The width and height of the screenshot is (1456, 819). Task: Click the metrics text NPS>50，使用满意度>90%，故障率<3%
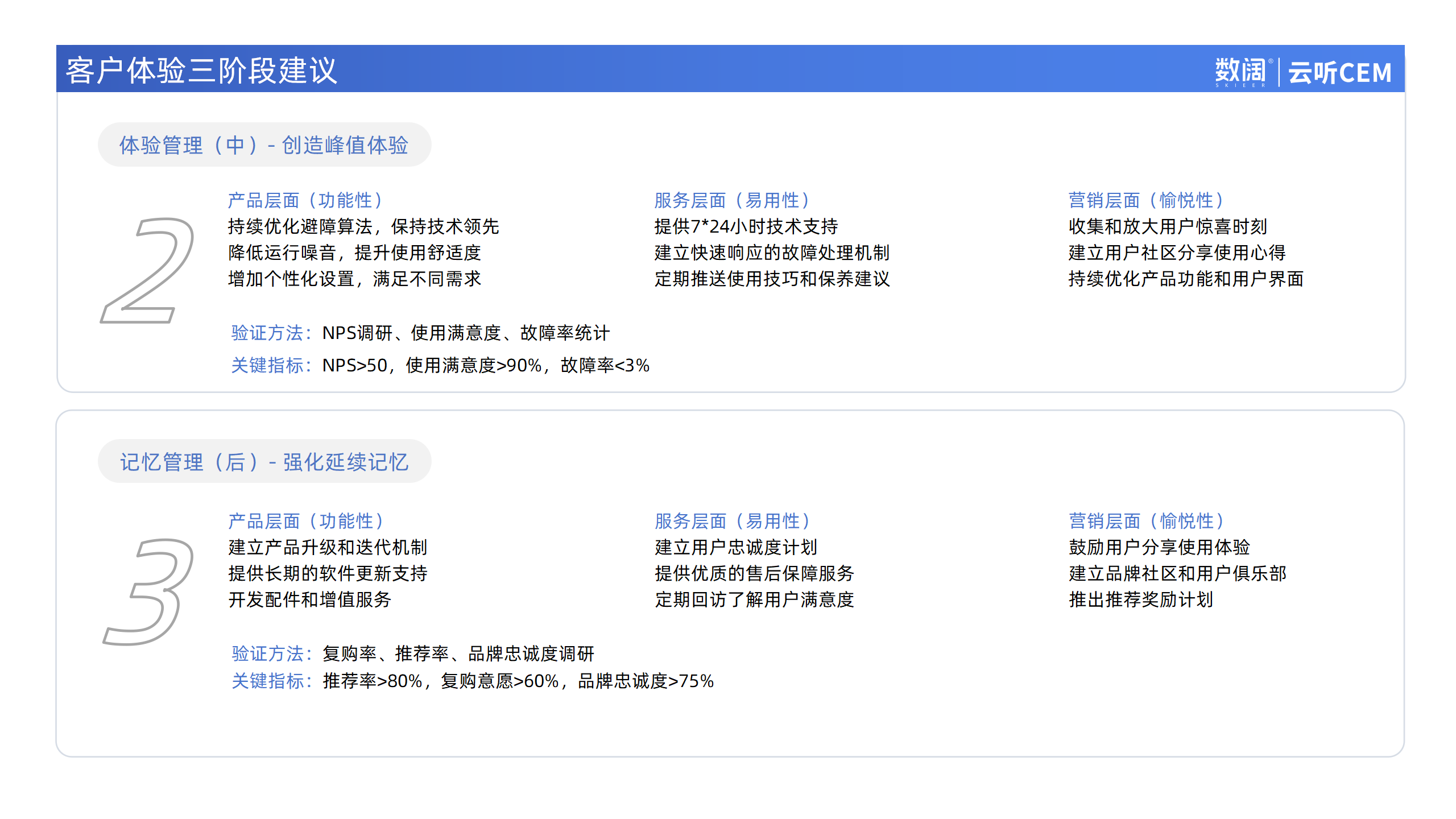coord(486,365)
